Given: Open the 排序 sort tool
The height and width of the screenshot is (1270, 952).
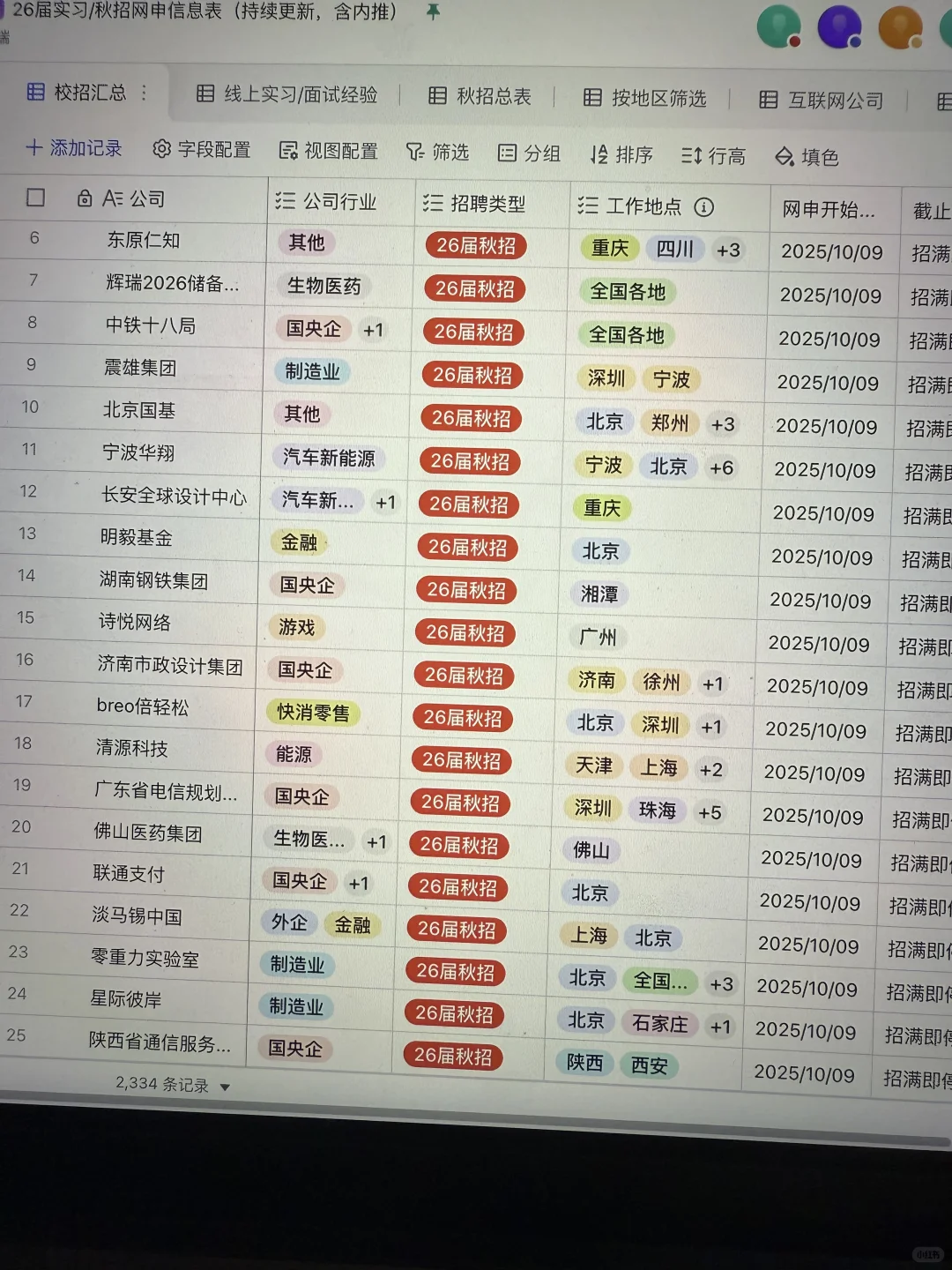Looking at the screenshot, I should pos(621,155).
